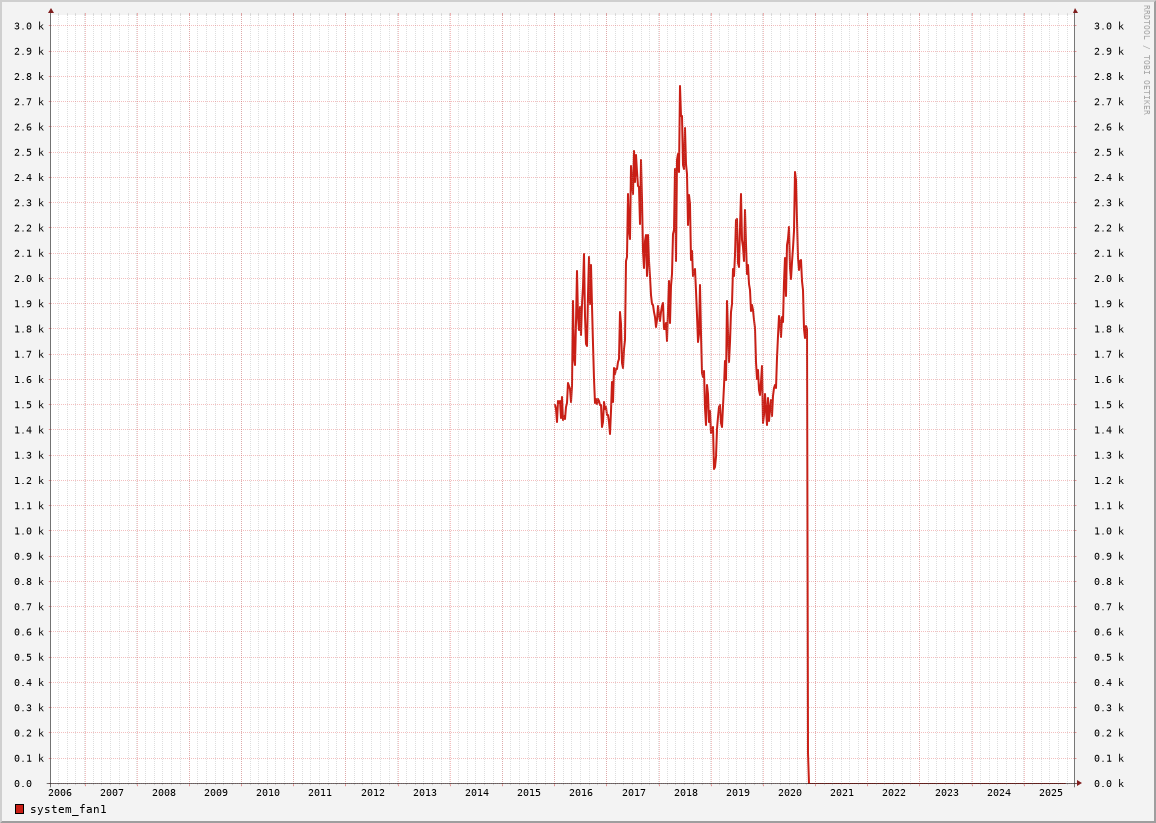Click the red system_fan1 legend color swatch
The height and width of the screenshot is (823, 1156).
(19, 809)
